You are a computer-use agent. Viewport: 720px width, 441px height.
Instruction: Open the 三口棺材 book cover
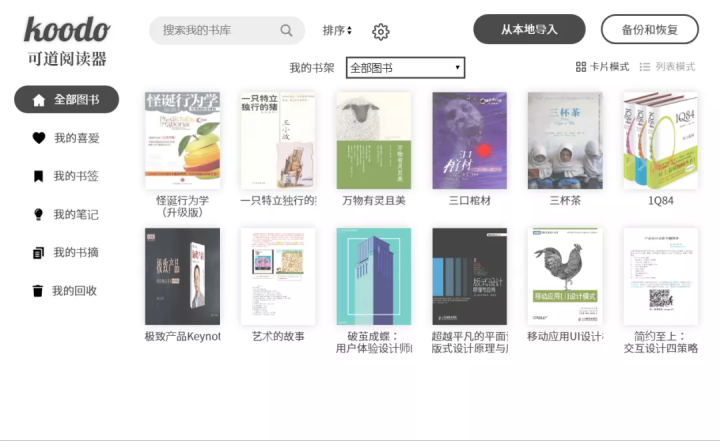point(469,141)
